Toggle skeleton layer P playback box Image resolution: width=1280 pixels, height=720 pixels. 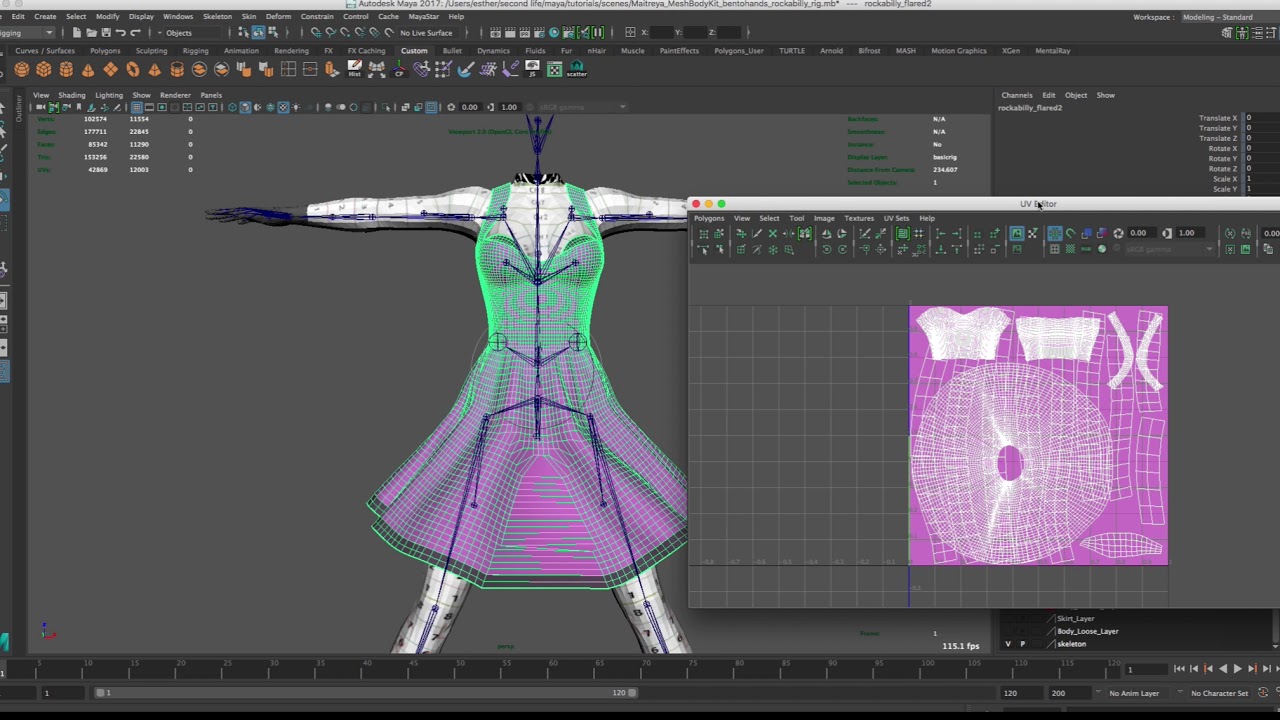click(1022, 644)
